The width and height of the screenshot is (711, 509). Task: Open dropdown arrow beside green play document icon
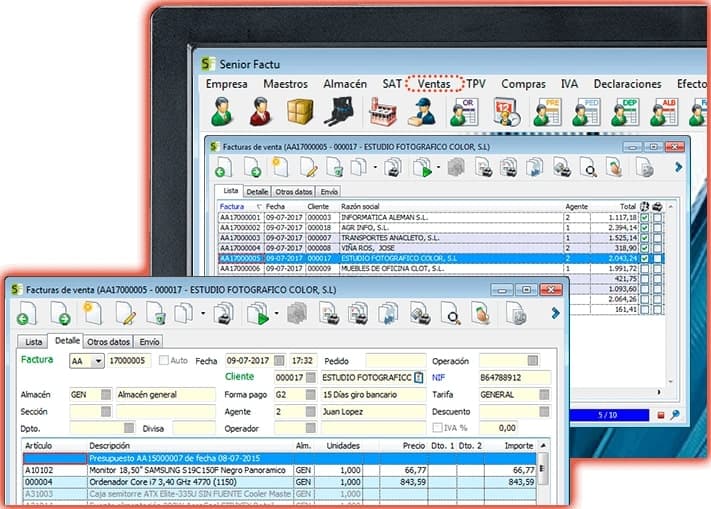click(x=276, y=313)
